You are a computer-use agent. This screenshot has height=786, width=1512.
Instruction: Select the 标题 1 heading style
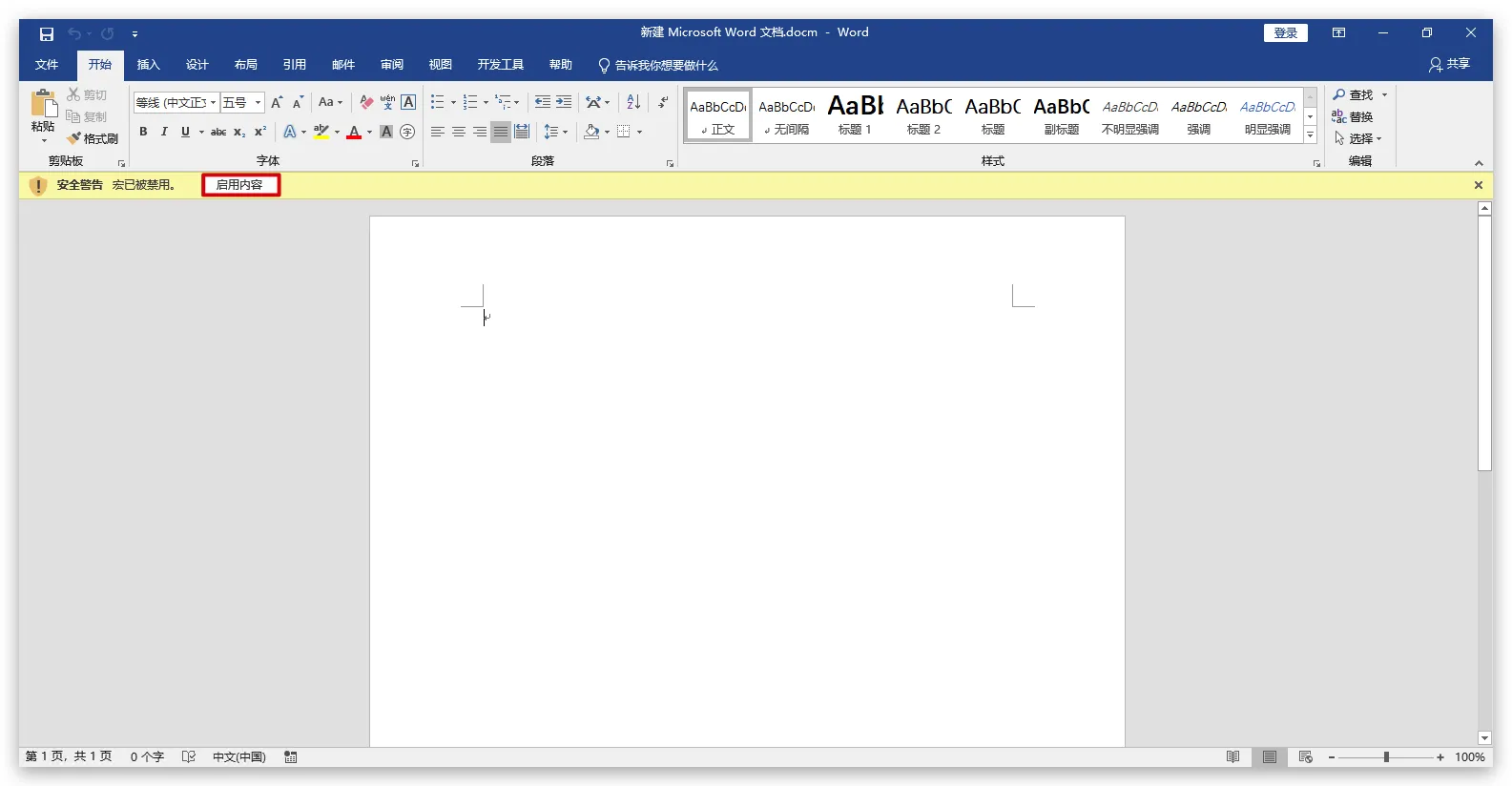click(x=855, y=114)
